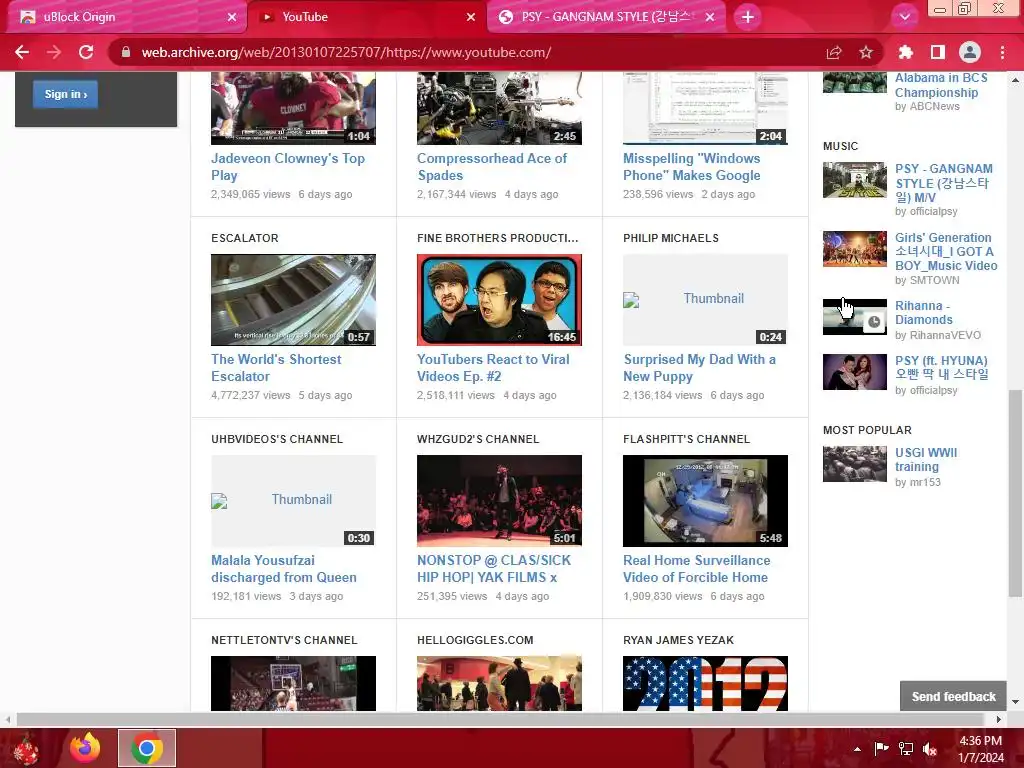Close the YouTube tab
1024x768 pixels.
pyautogui.click(x=471, y=17)
